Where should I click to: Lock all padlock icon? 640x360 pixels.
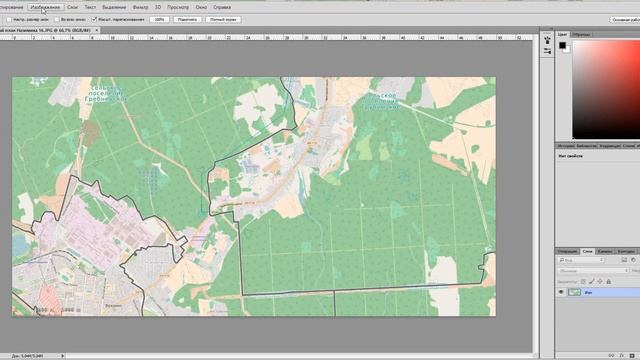coord(609,282)
